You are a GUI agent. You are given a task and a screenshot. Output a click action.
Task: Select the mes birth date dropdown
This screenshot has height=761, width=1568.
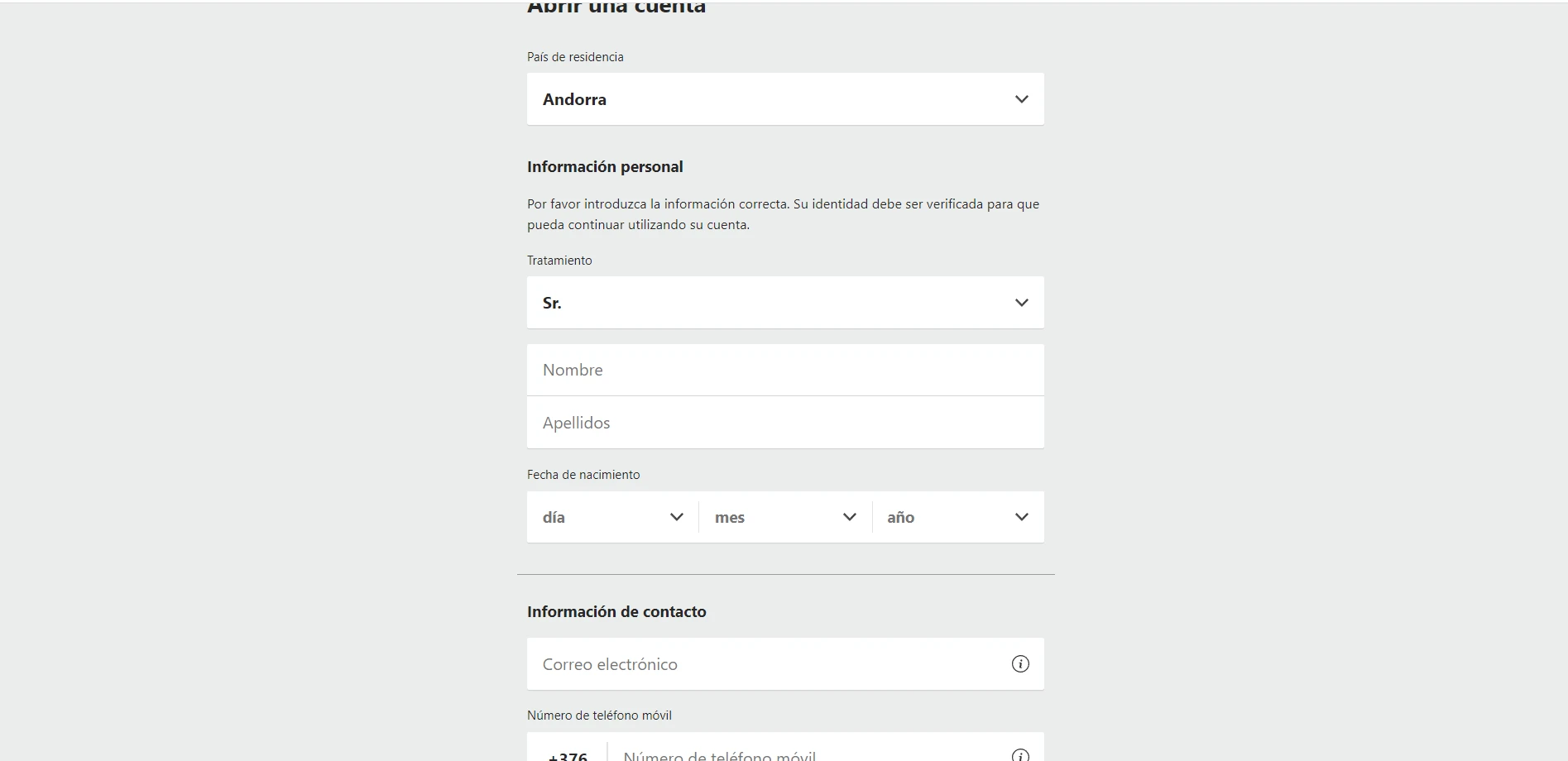click(x=785, y=517)
